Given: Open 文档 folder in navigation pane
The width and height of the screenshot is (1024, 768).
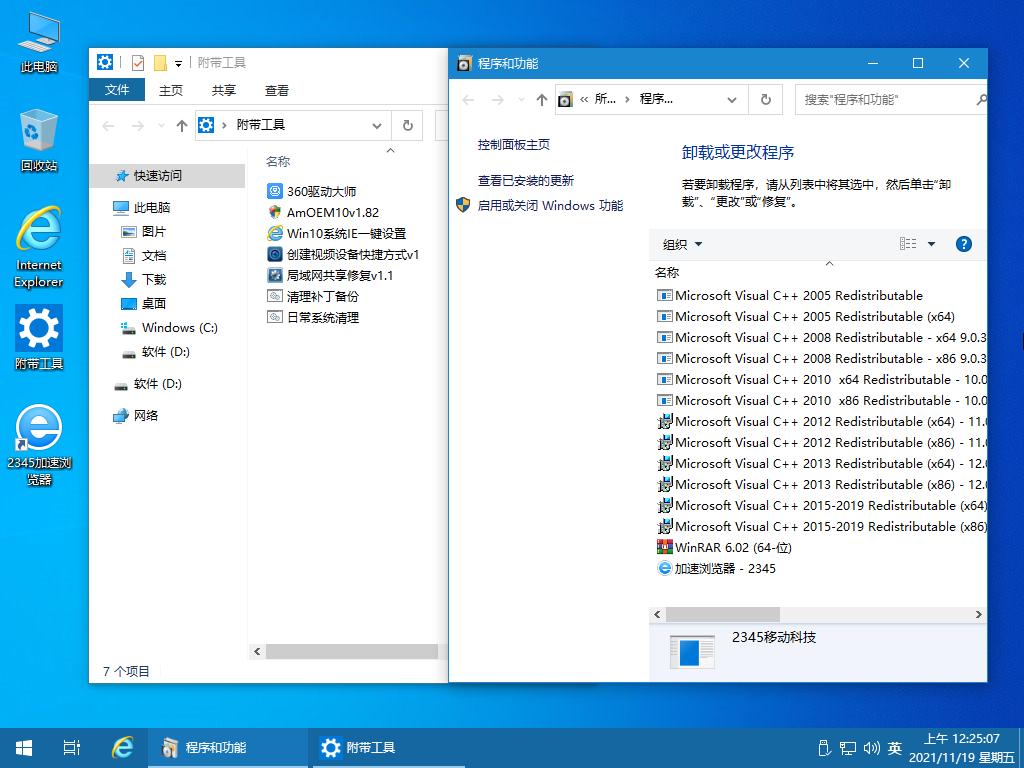Looking at the screenshot, I should (144, 256).
